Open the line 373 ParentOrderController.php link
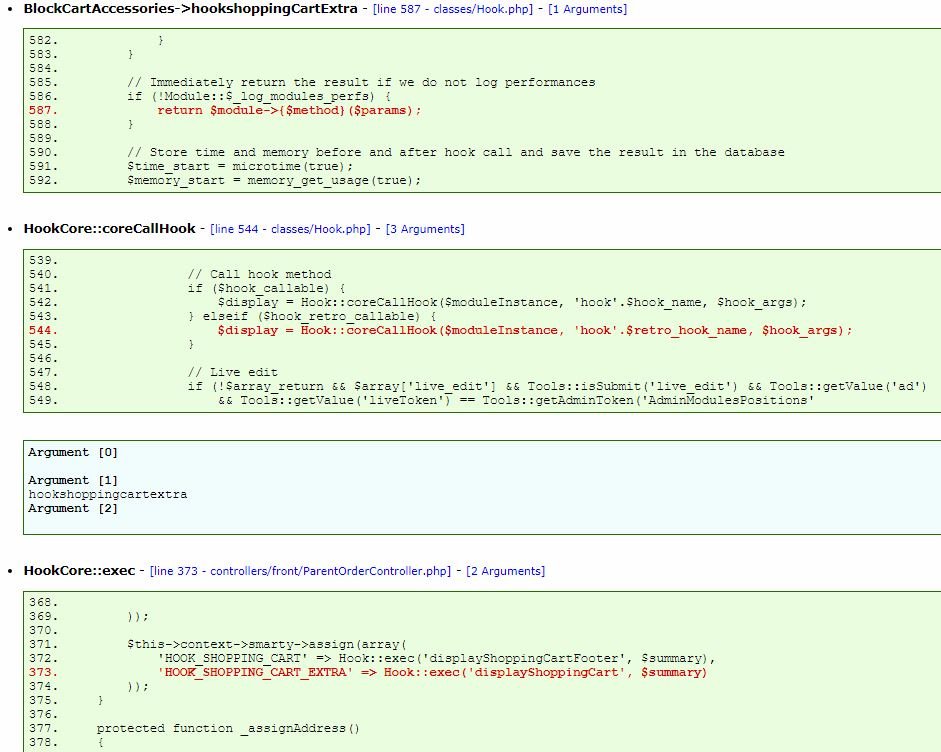Screen dimensions: 941x752 [x=300, y=571]
